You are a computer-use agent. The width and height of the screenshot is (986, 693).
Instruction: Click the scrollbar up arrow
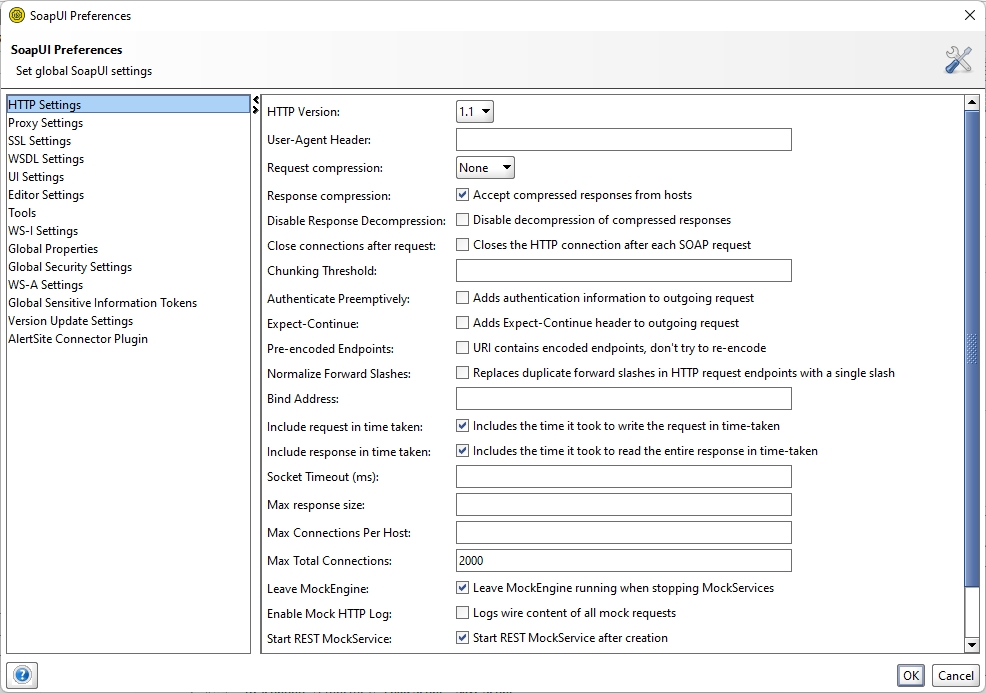pyautogui.click(x=972, y=103)
